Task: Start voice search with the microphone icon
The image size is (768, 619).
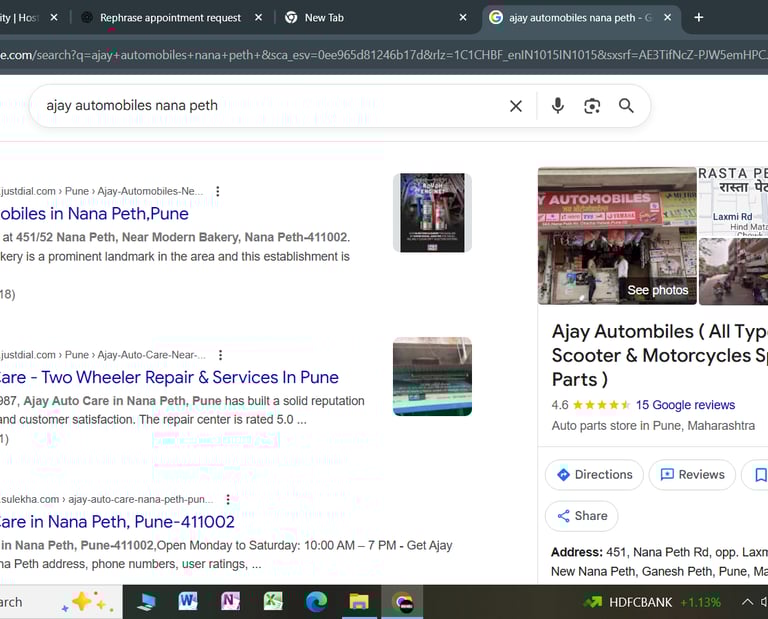Action: click(557, 106)
